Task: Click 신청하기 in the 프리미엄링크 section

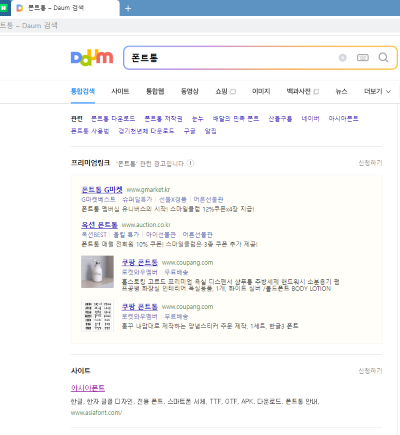Action: 370,163
